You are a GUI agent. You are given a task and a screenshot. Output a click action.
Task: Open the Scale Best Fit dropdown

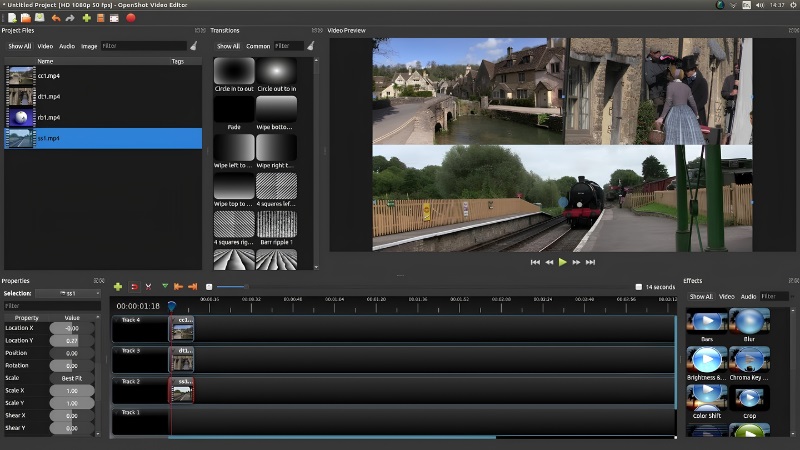[72, 378]
